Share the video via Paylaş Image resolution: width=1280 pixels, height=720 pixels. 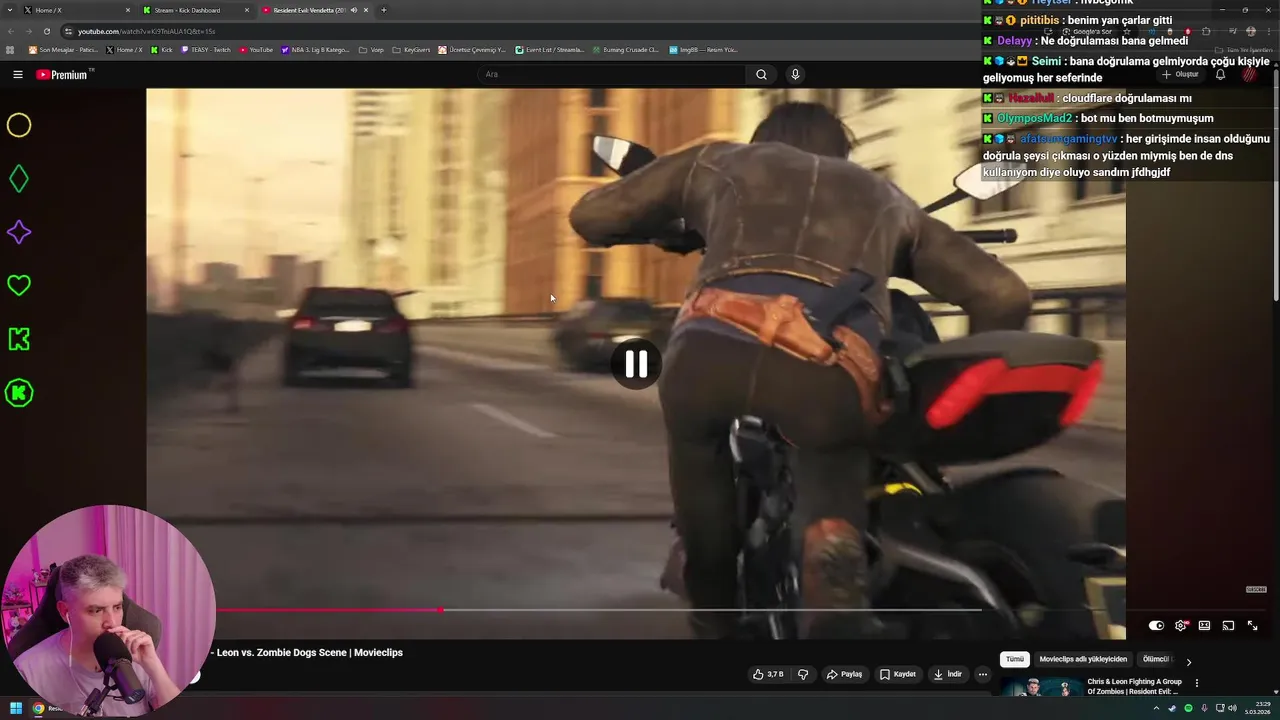pos(844,674)
